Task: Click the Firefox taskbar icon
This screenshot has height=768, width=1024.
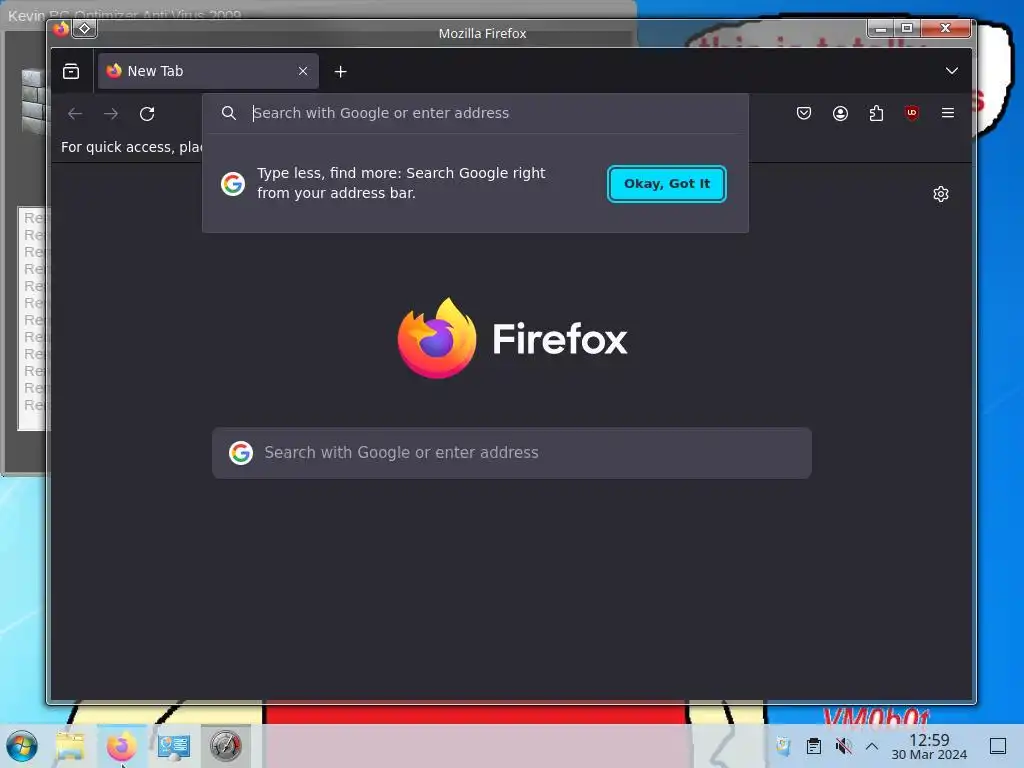Action: click(x=121, y=746)
